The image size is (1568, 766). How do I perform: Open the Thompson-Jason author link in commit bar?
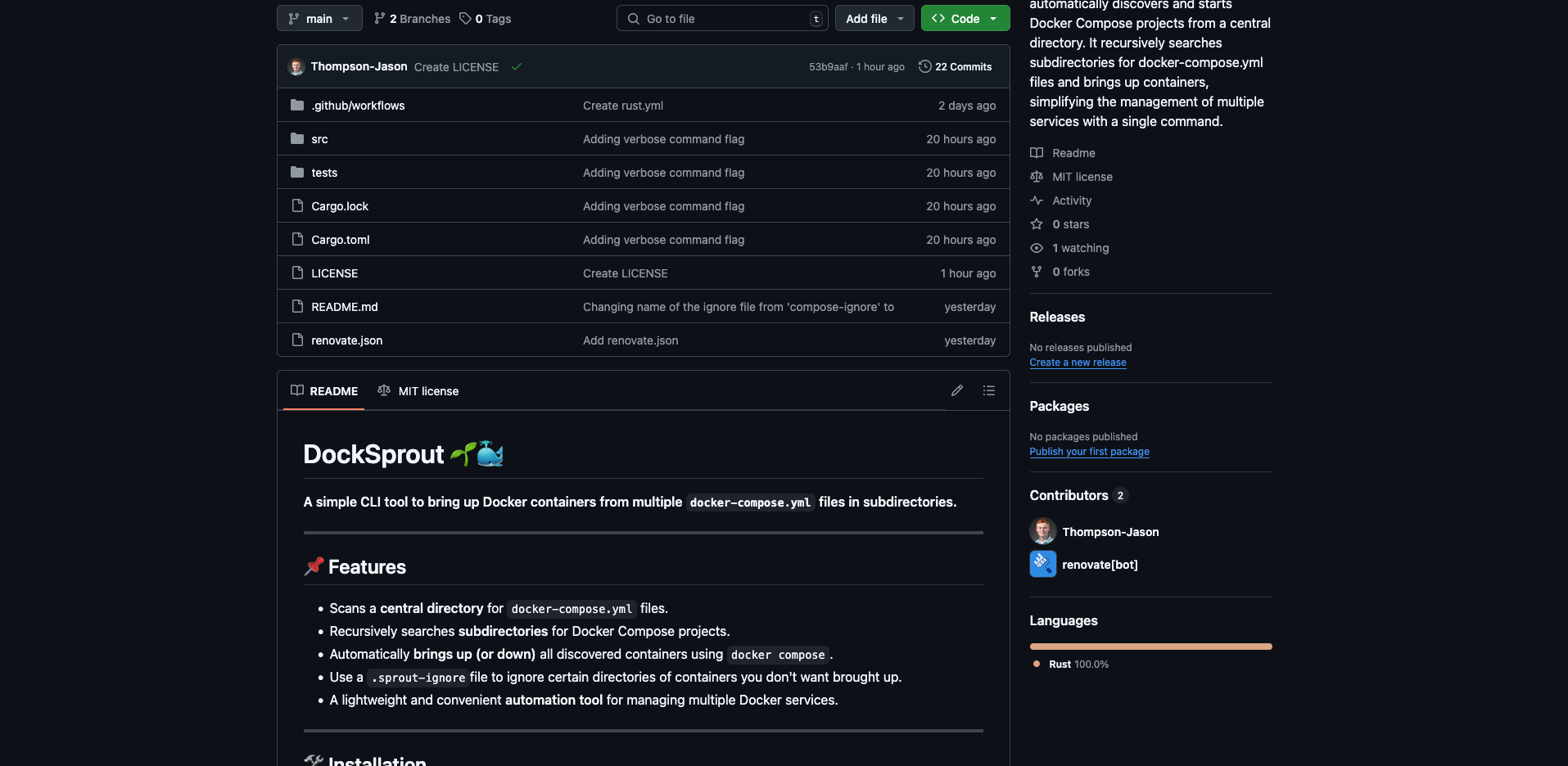(359, 66)
